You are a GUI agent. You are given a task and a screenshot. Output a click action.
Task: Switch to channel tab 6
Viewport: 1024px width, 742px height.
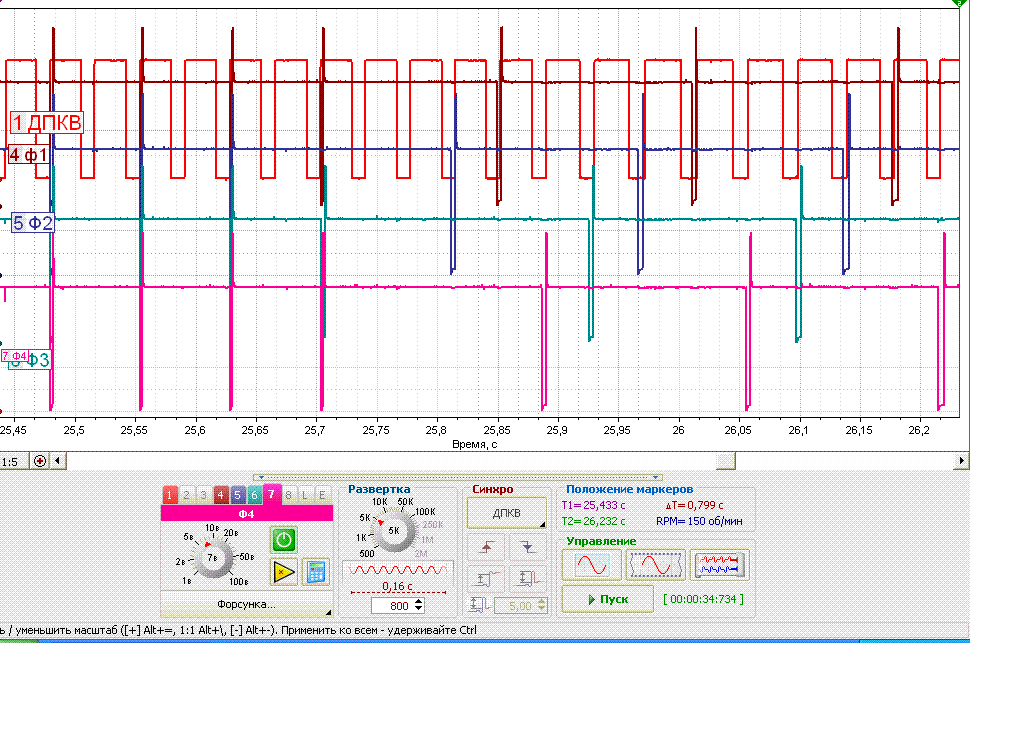click(x=255, y=495)
